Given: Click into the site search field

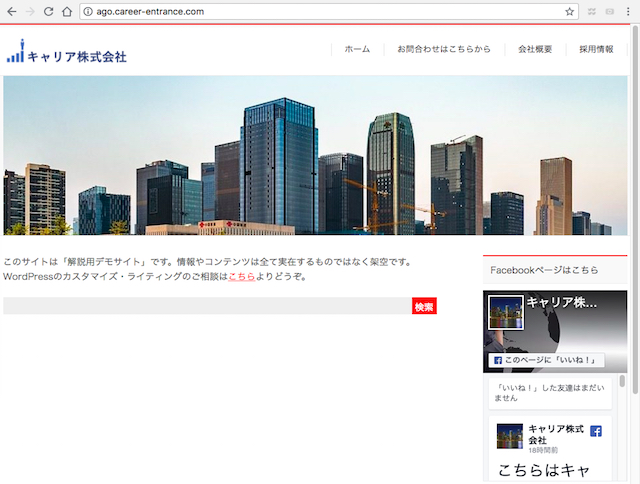Looking at the screenshot, I should pos(207,306).
